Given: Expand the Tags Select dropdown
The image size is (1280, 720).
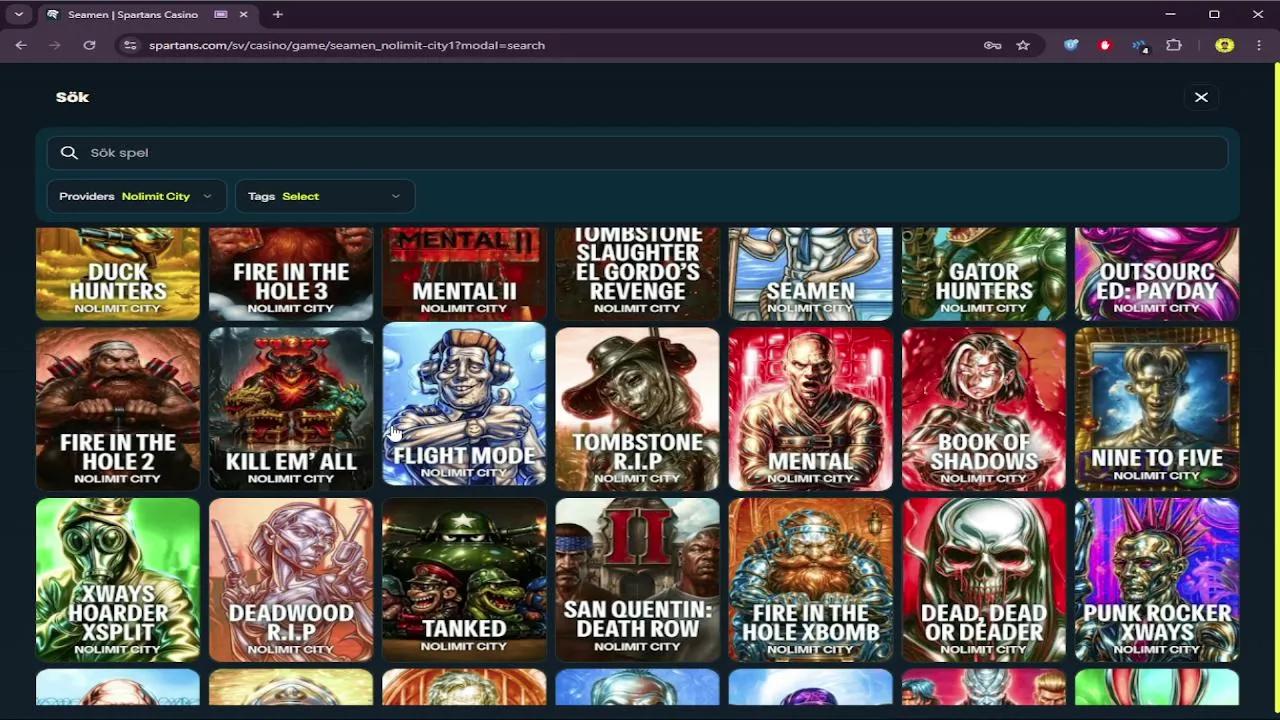Looking at the screenshot, I should pyautogui.click(x=324, y=196).
